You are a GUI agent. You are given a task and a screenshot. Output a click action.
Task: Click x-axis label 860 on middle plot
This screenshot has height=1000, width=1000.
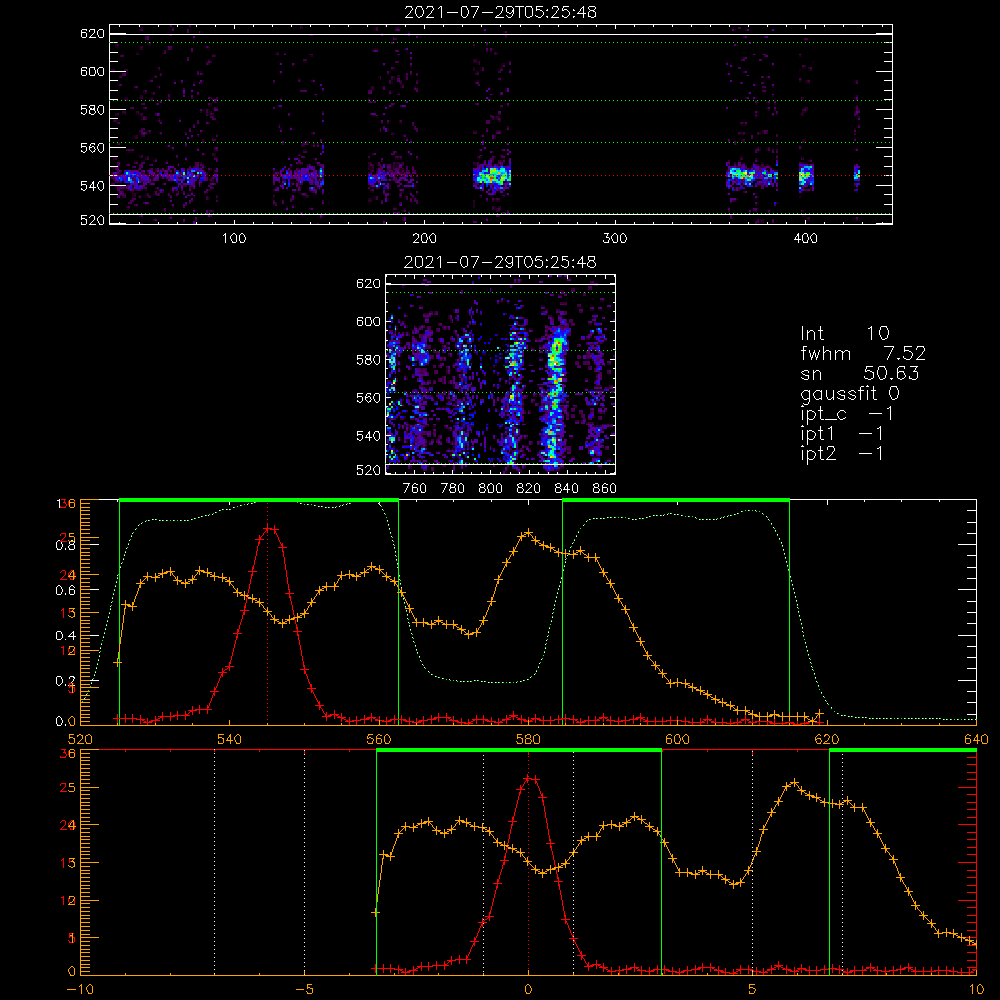(605, 489)
